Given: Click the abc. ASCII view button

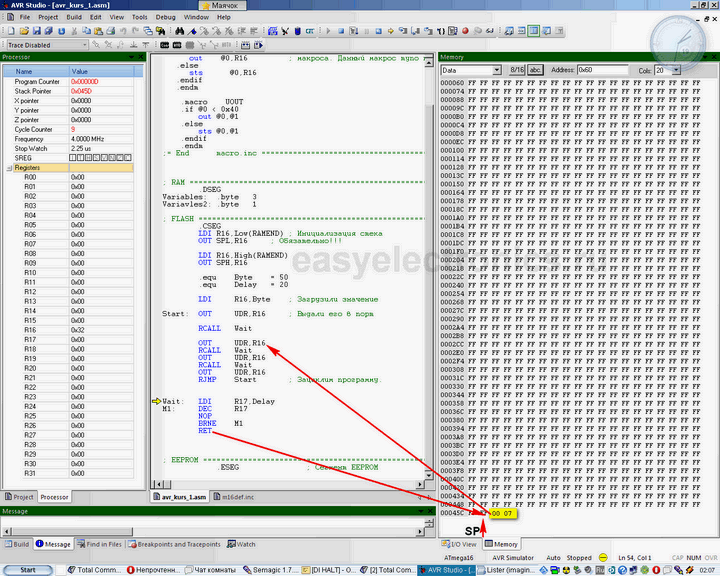Looking at the screenshot, I should (535, 70).
